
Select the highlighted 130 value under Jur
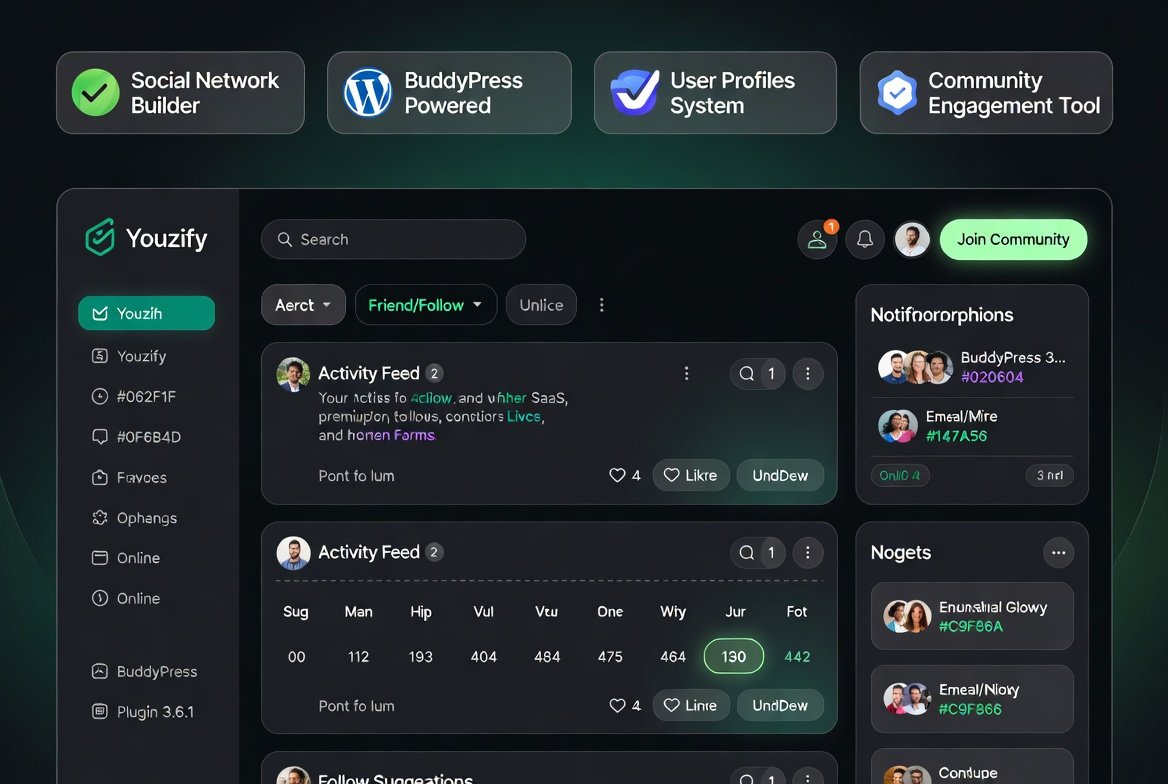tap(734, 657)
